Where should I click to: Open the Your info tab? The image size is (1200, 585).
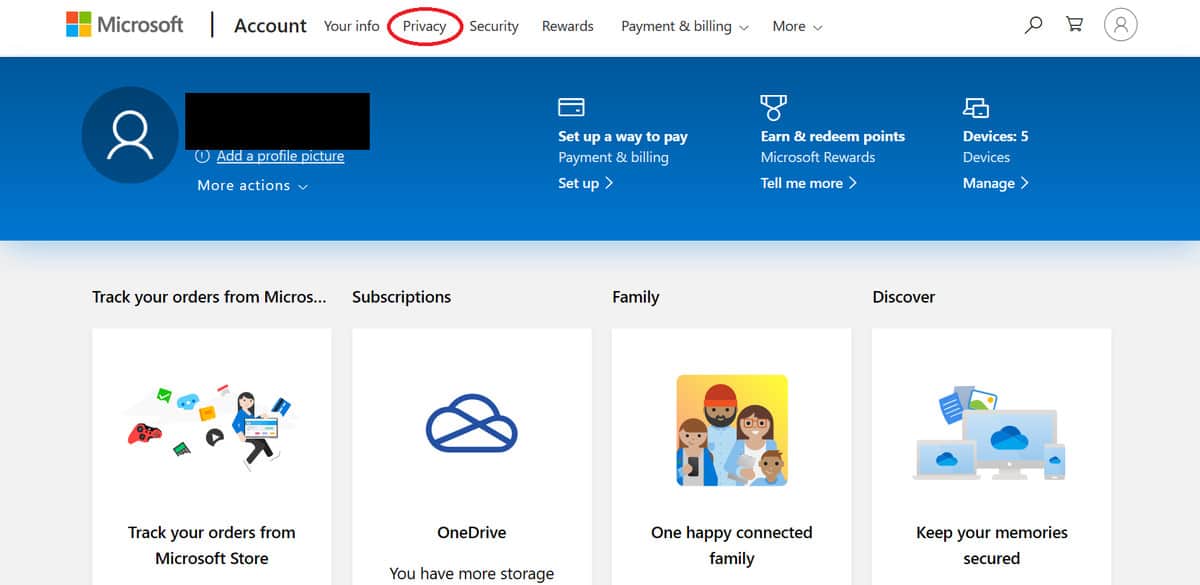pos(351,27)
